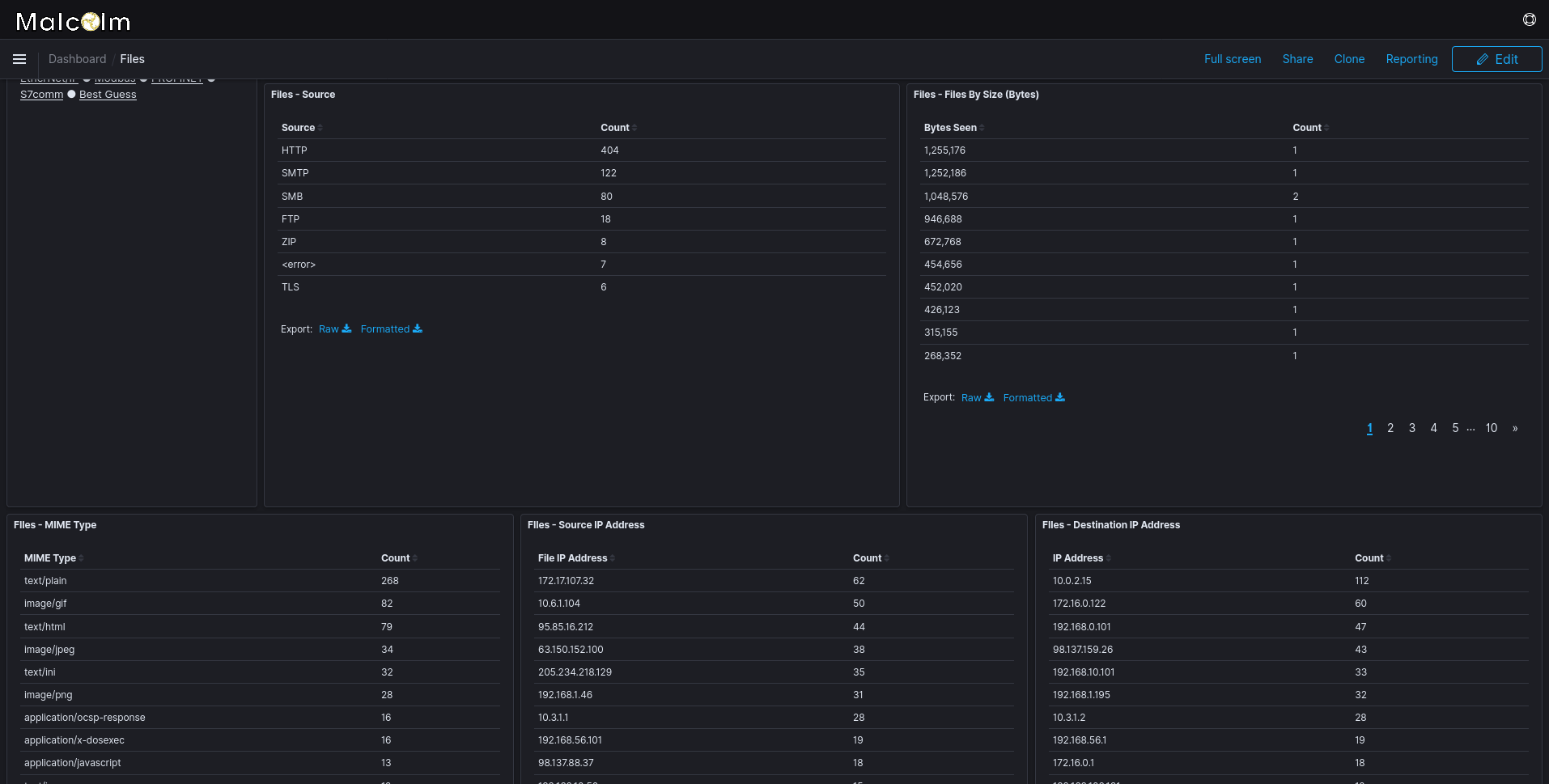The height and width of the screenshot is (784, 1549).
Task: Click the ZIP source row
Action: (582, 242)
